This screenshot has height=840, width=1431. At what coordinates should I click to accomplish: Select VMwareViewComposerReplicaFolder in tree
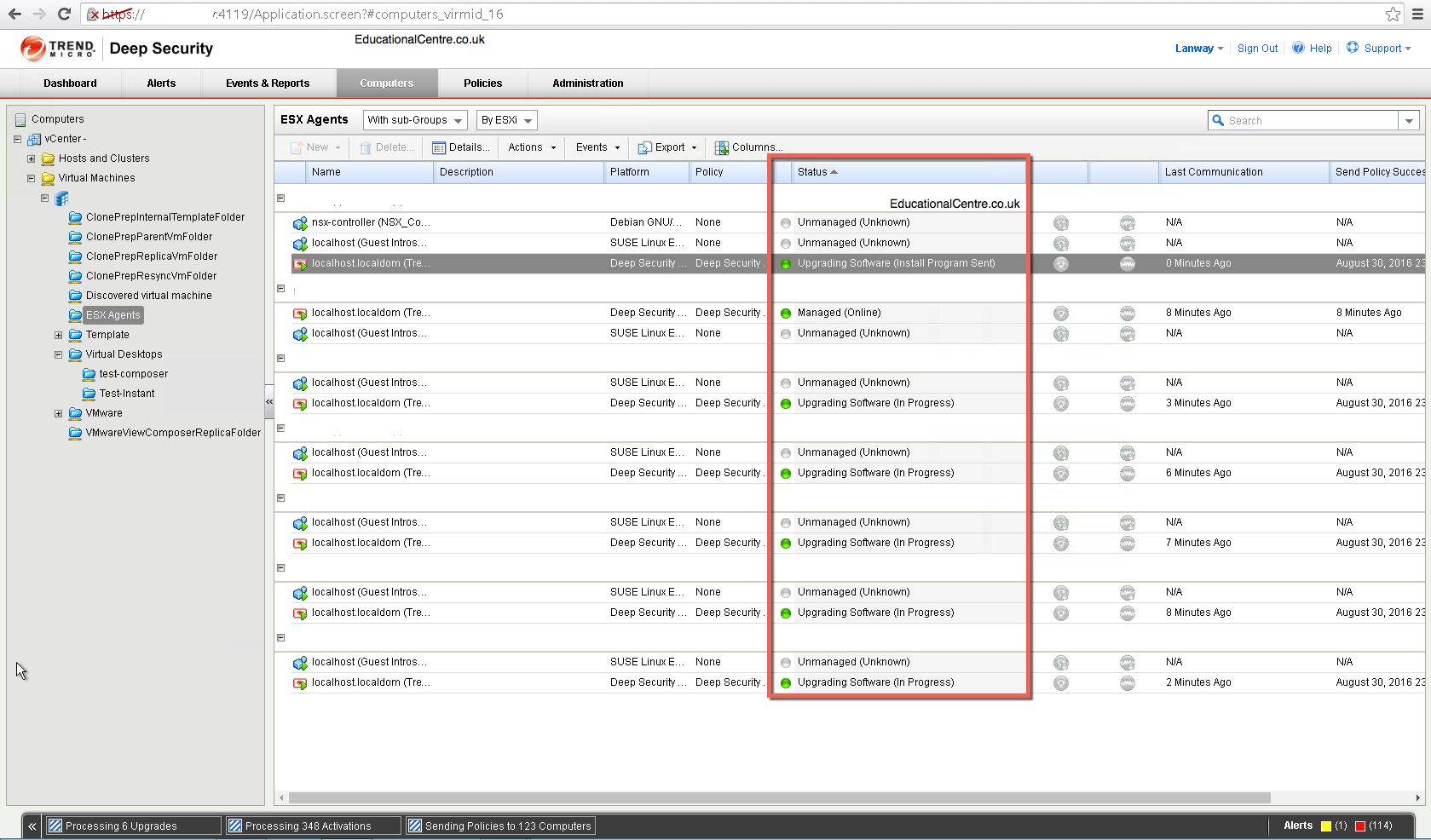pyautogui.click(x=173, y=433)
